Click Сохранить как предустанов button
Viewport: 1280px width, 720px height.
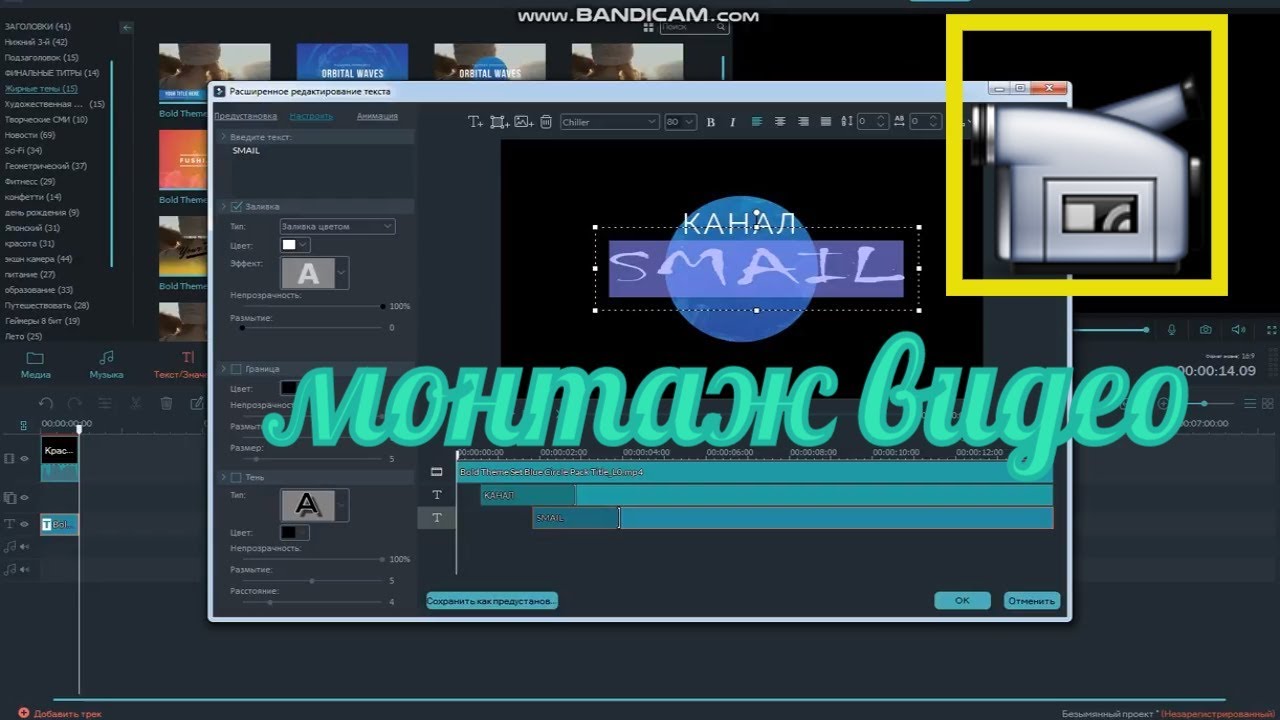[x=492, y=601]
